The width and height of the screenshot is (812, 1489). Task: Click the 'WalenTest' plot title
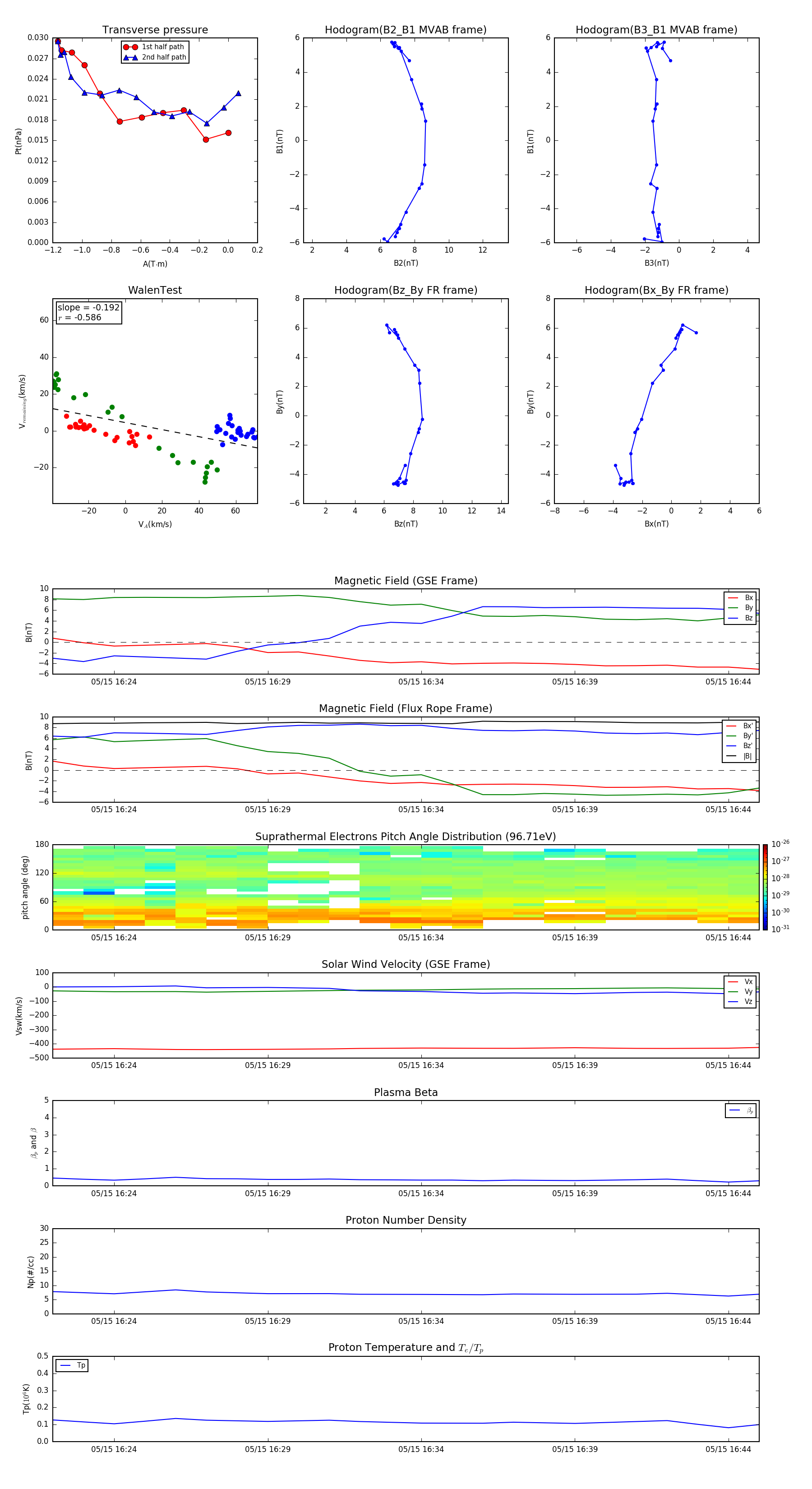[x=155, y=290]
